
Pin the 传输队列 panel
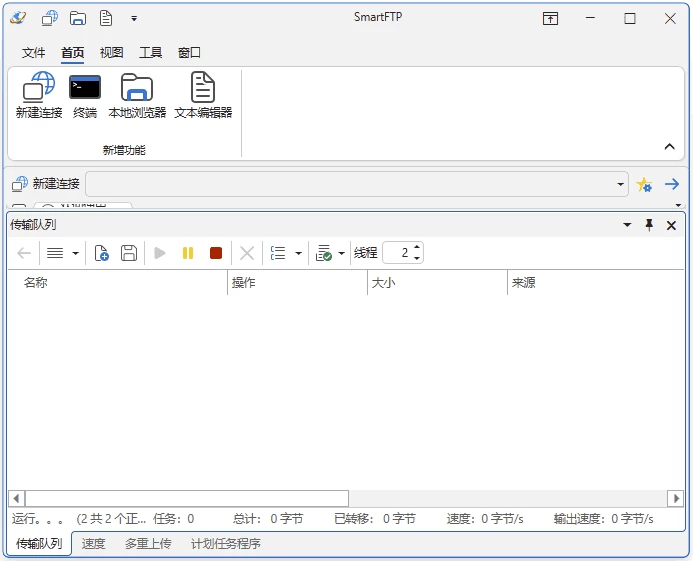coord(649,225)
